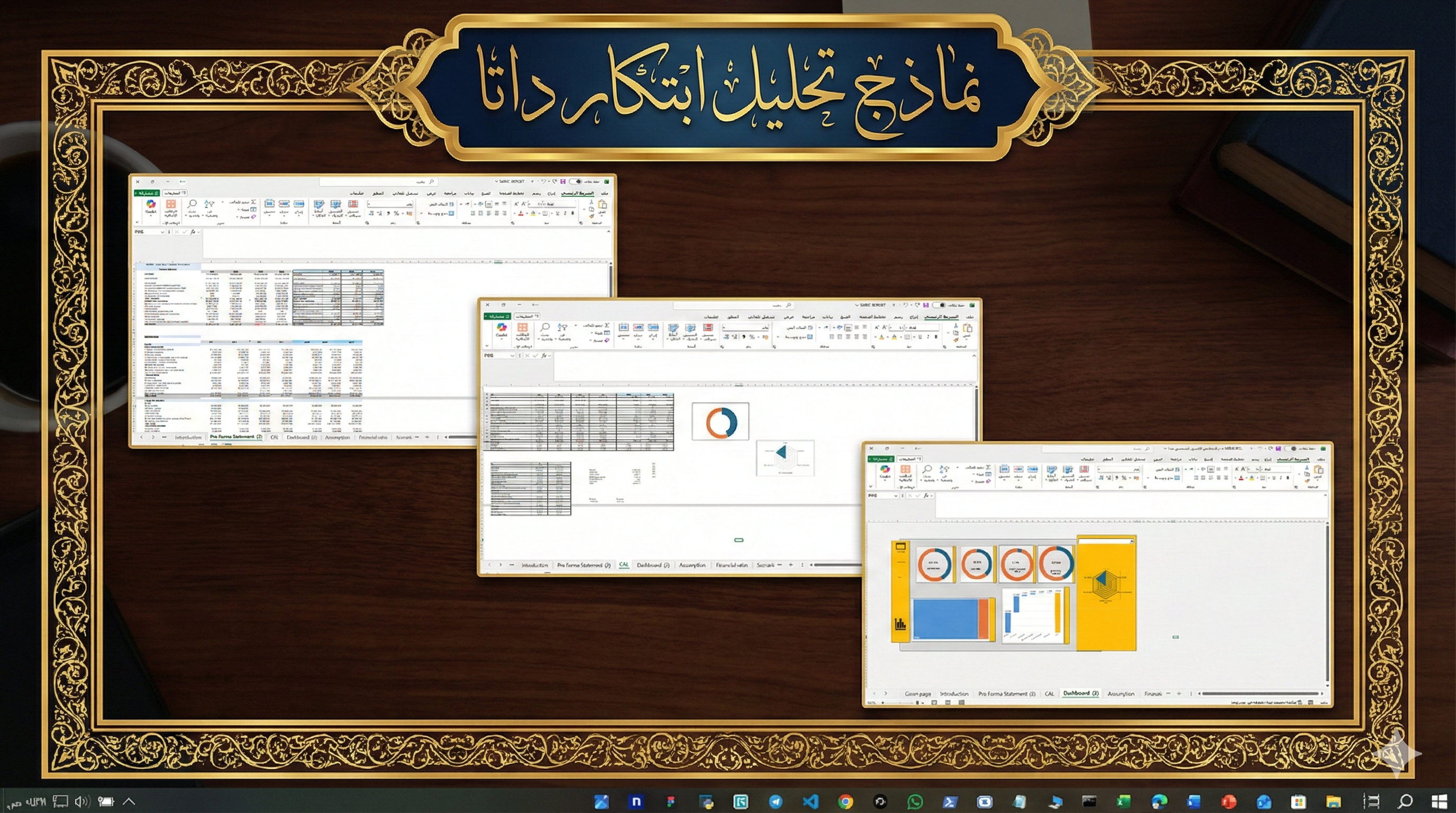The width and height of the screenshot is (1456, 813).
Task: Click the green Share button in CAL window
Action: tap(497, 316)
